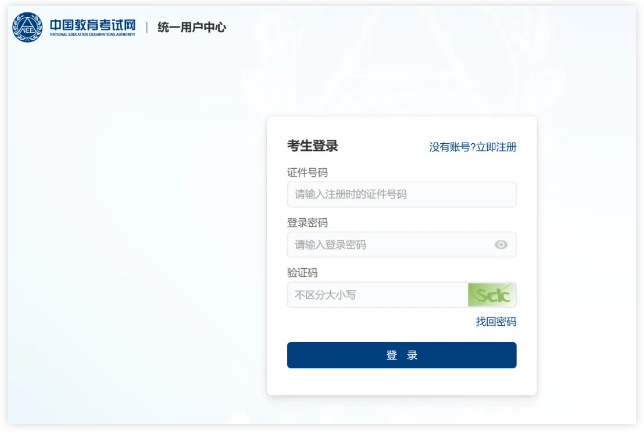Open the 找回密码 link
Viewport: 644px width, 433px height.
point(496,321)
